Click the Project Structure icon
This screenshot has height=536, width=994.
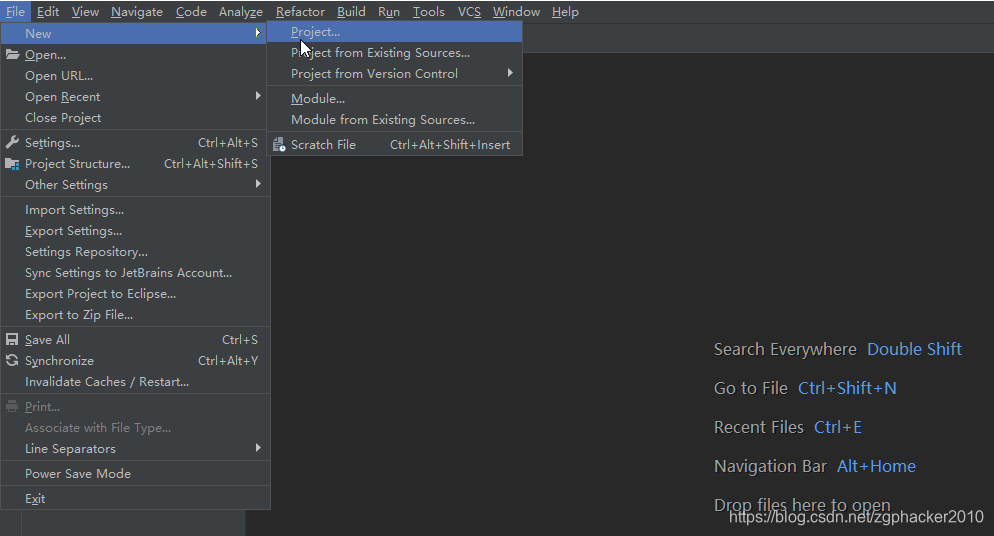[12, 163]
